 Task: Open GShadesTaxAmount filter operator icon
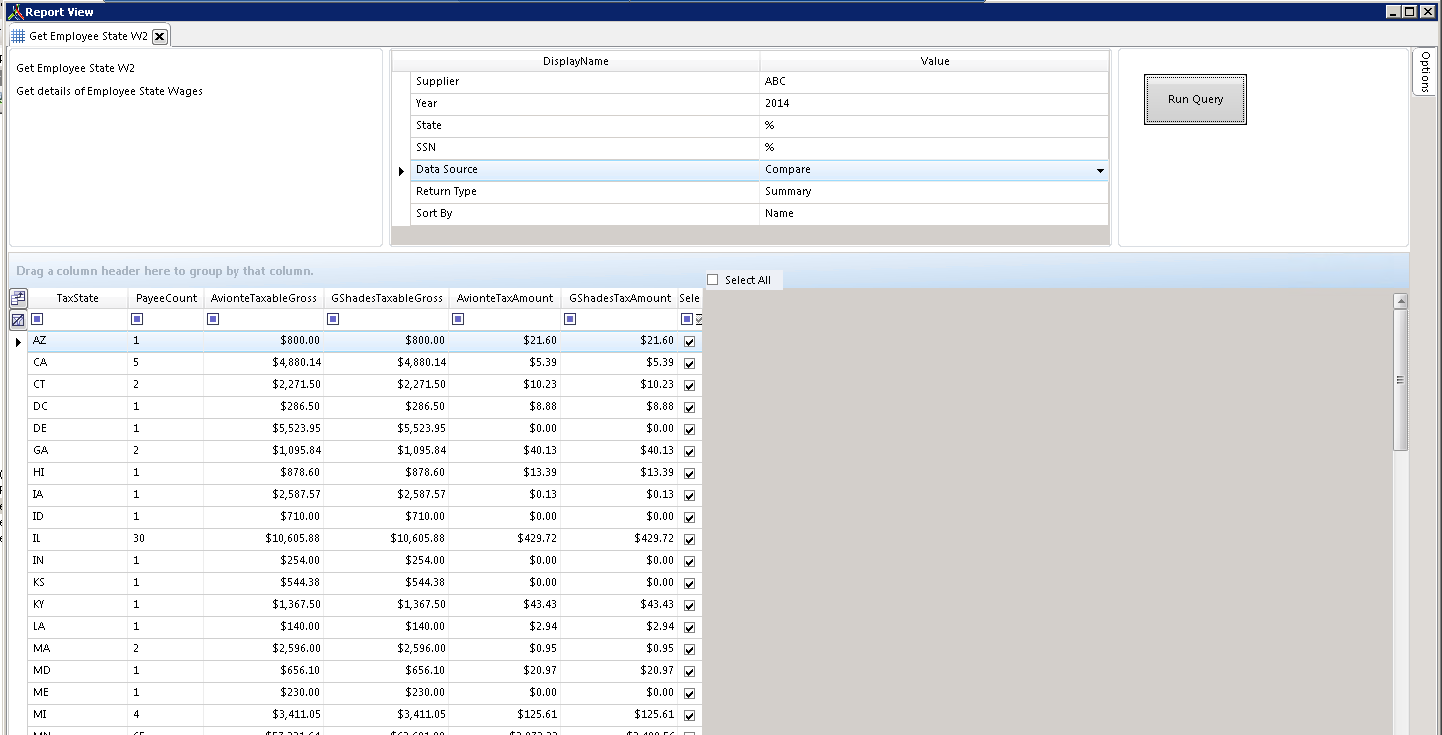pos(570,320)
